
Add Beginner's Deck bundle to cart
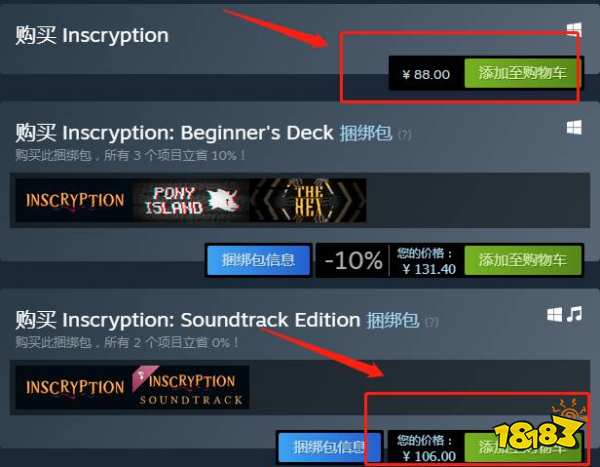[523, 260]
